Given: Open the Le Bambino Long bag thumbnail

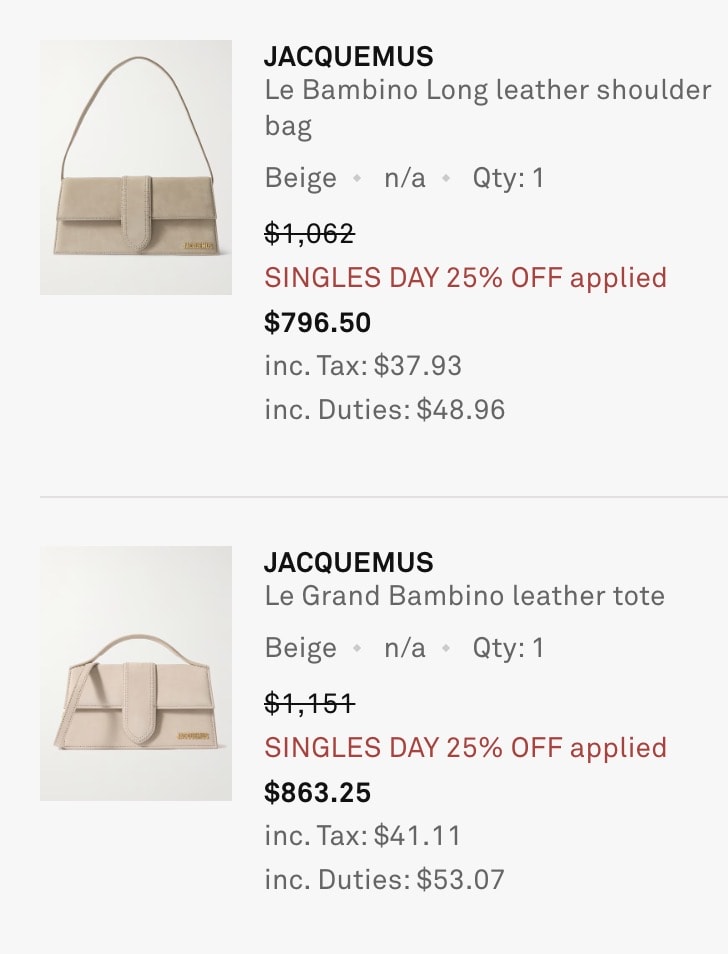Looking at the screenshot, I should [136, 167].
